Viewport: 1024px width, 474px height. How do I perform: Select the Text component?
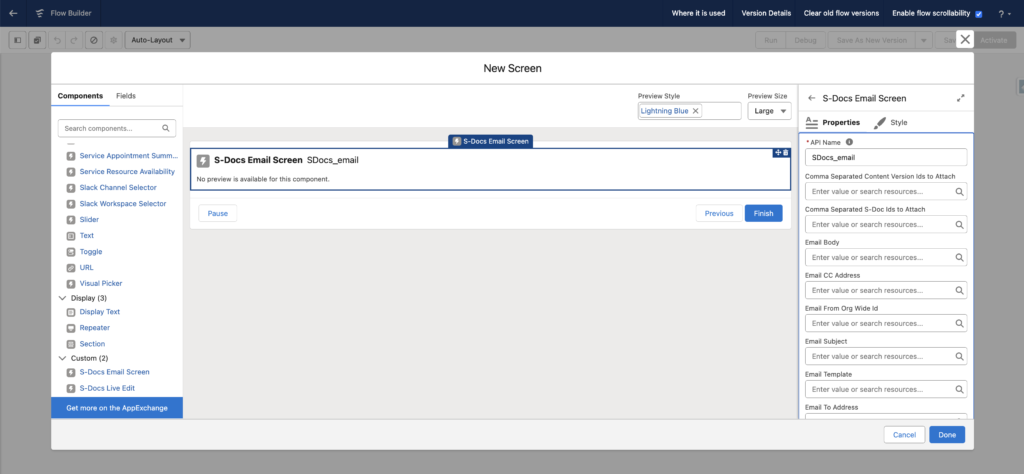[87, 236]
